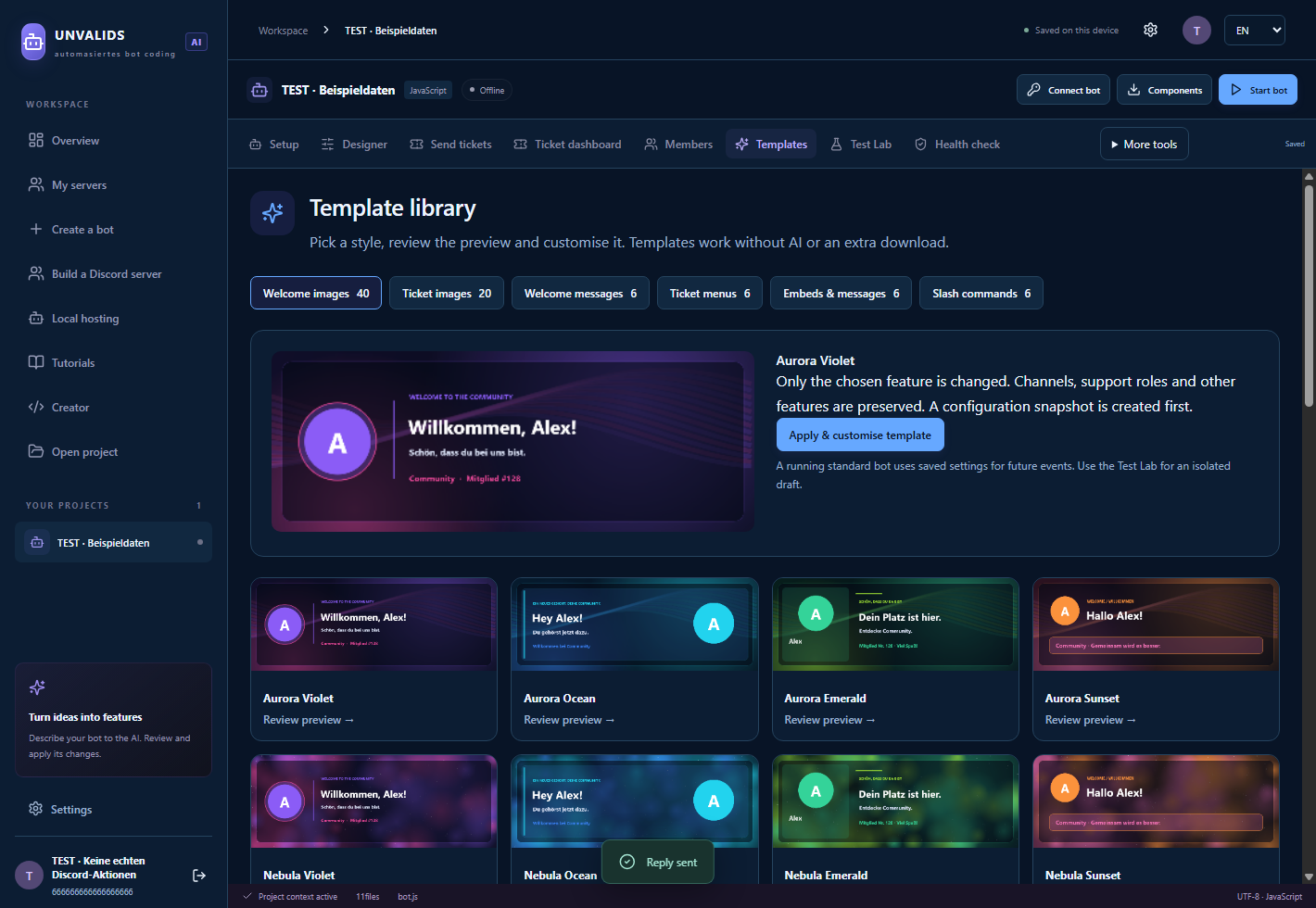Open the Creator page
The image size is (1316, 908).
113,408
